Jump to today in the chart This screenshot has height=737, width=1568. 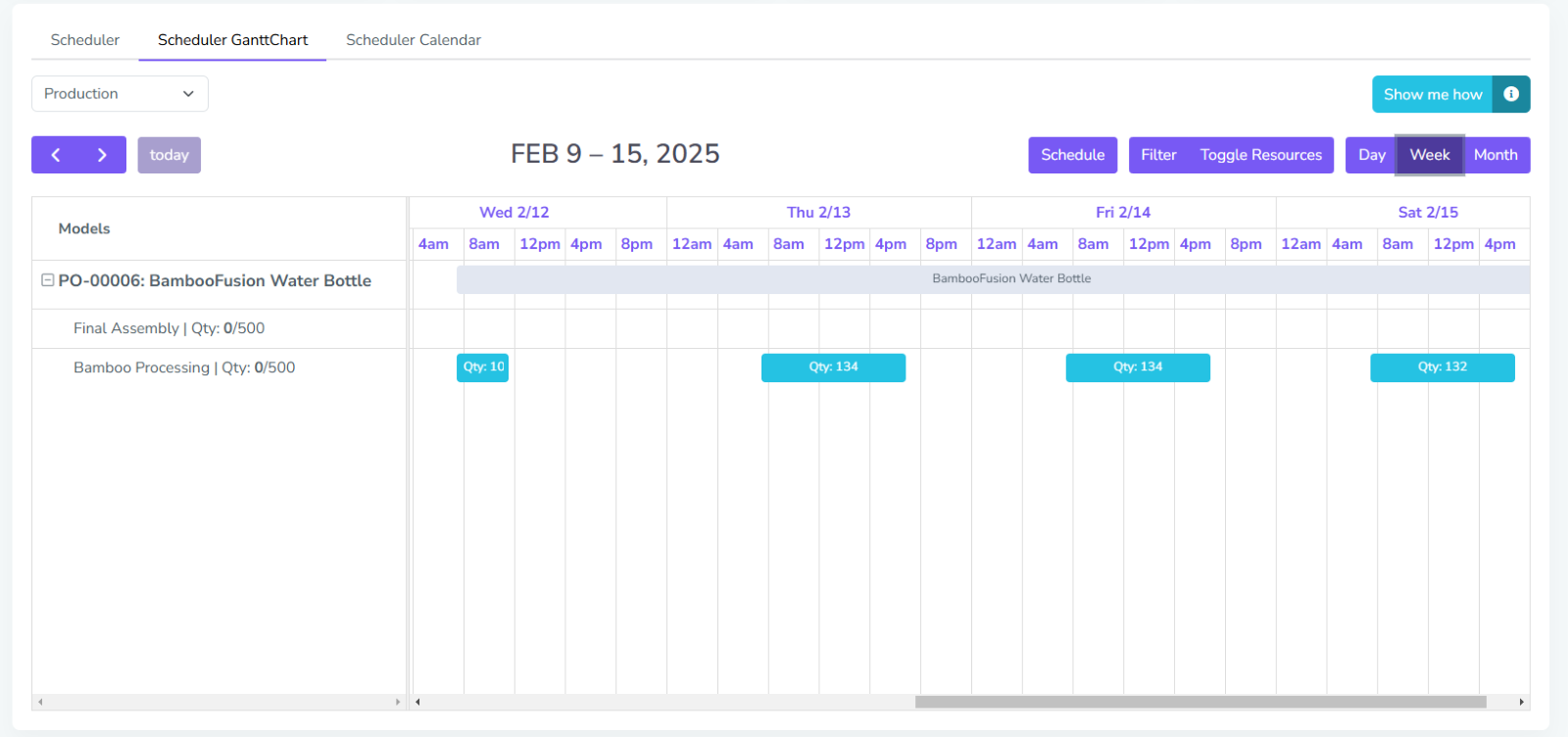[x=169, y=155]
